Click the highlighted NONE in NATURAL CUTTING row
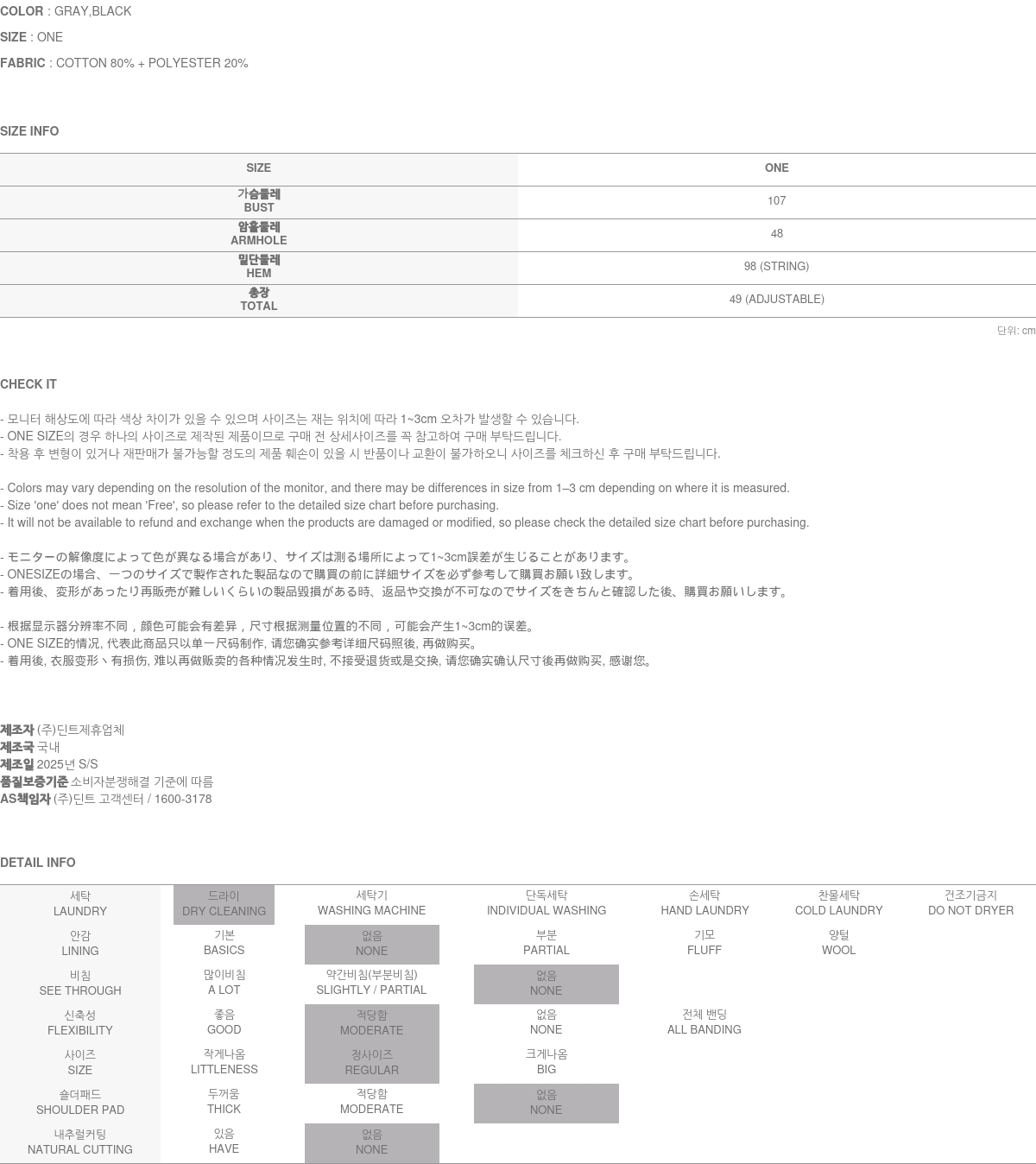 (372, 1143)
